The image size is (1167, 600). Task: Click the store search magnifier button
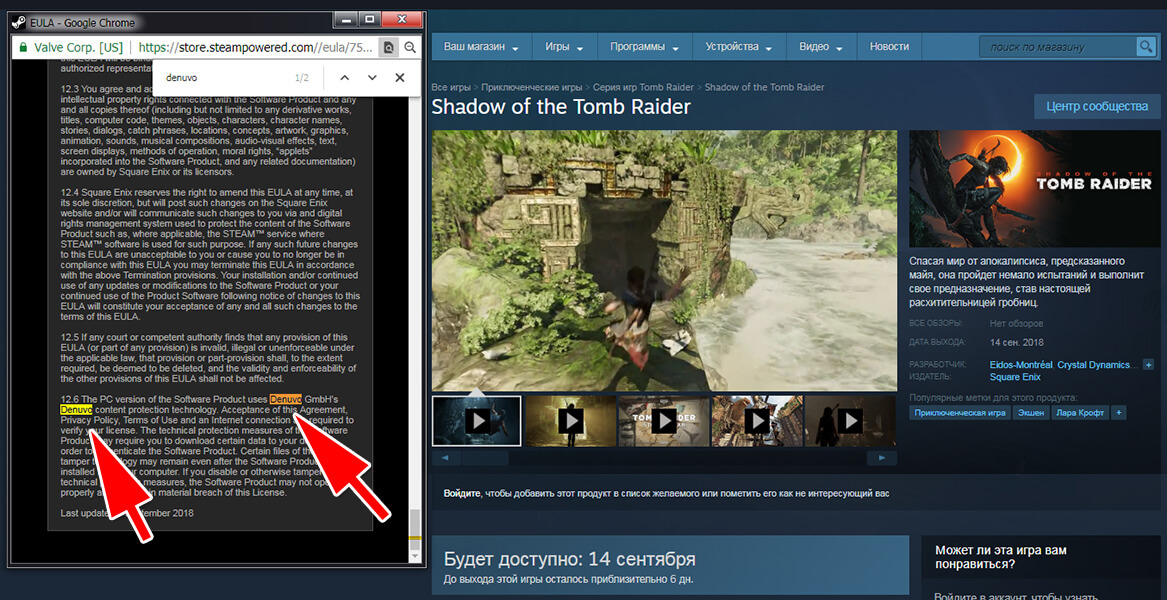click(1145, 47)
